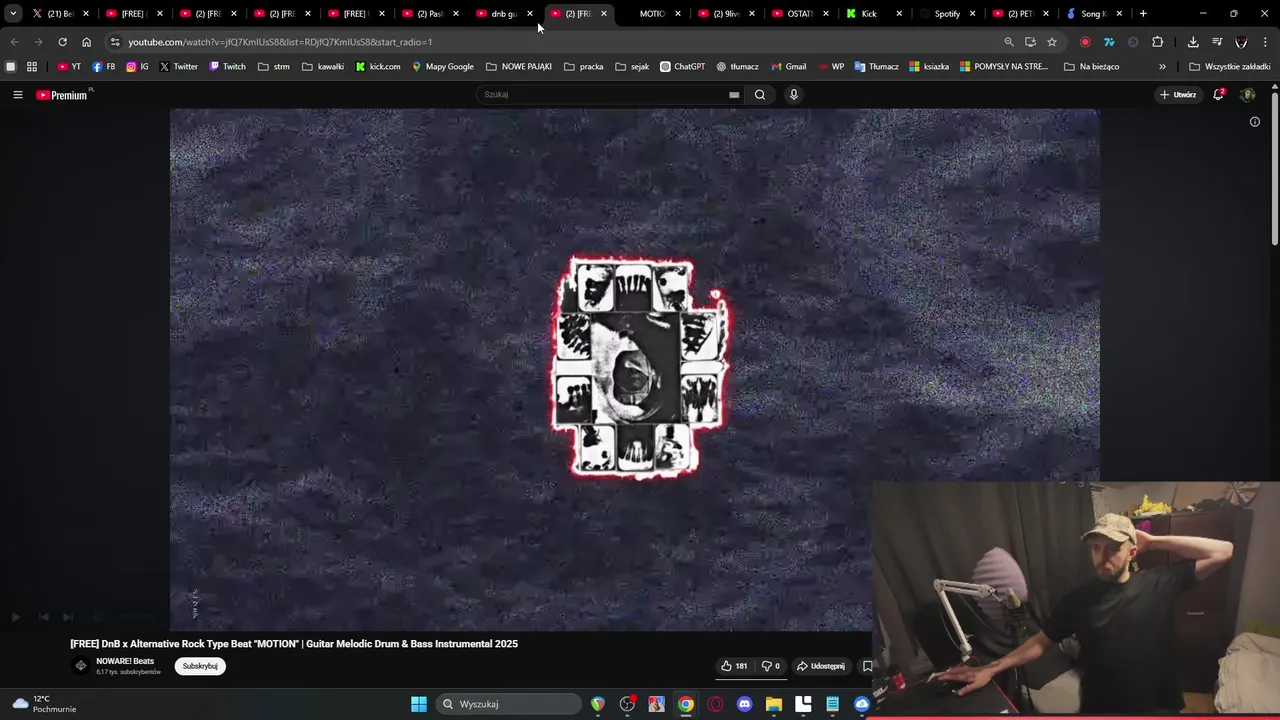
Task: Share video with Udostępnij button
Action: 821,666
